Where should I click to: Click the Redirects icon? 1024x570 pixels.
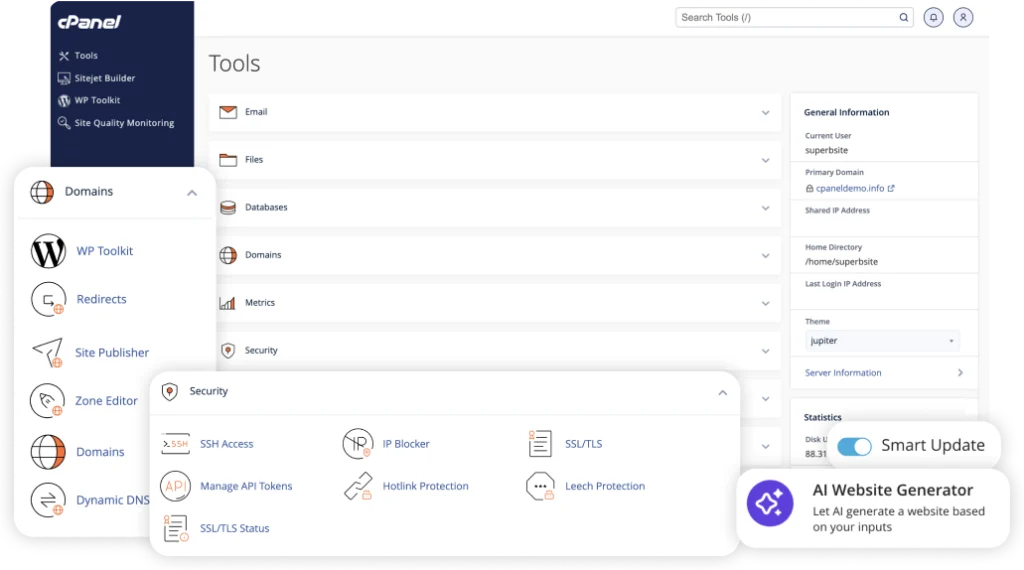[x=48, y=300]
